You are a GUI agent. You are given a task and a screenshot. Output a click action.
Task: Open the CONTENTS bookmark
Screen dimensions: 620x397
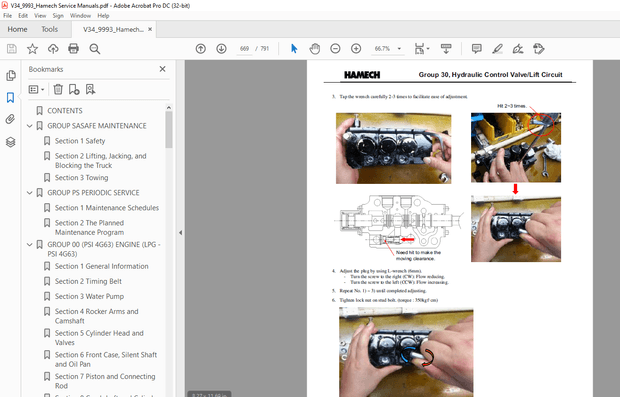(x=65, y=111)
